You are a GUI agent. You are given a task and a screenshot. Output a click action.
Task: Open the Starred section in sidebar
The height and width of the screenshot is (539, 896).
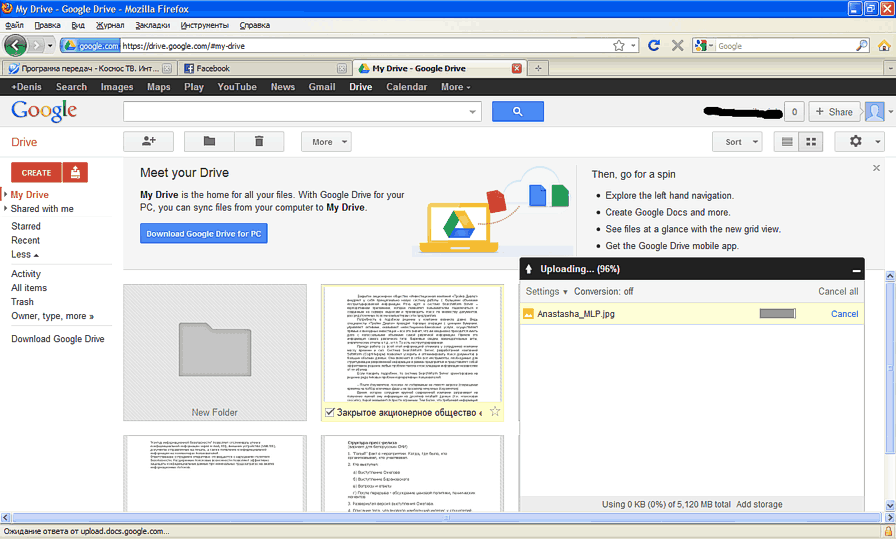(x=26, y=226)
